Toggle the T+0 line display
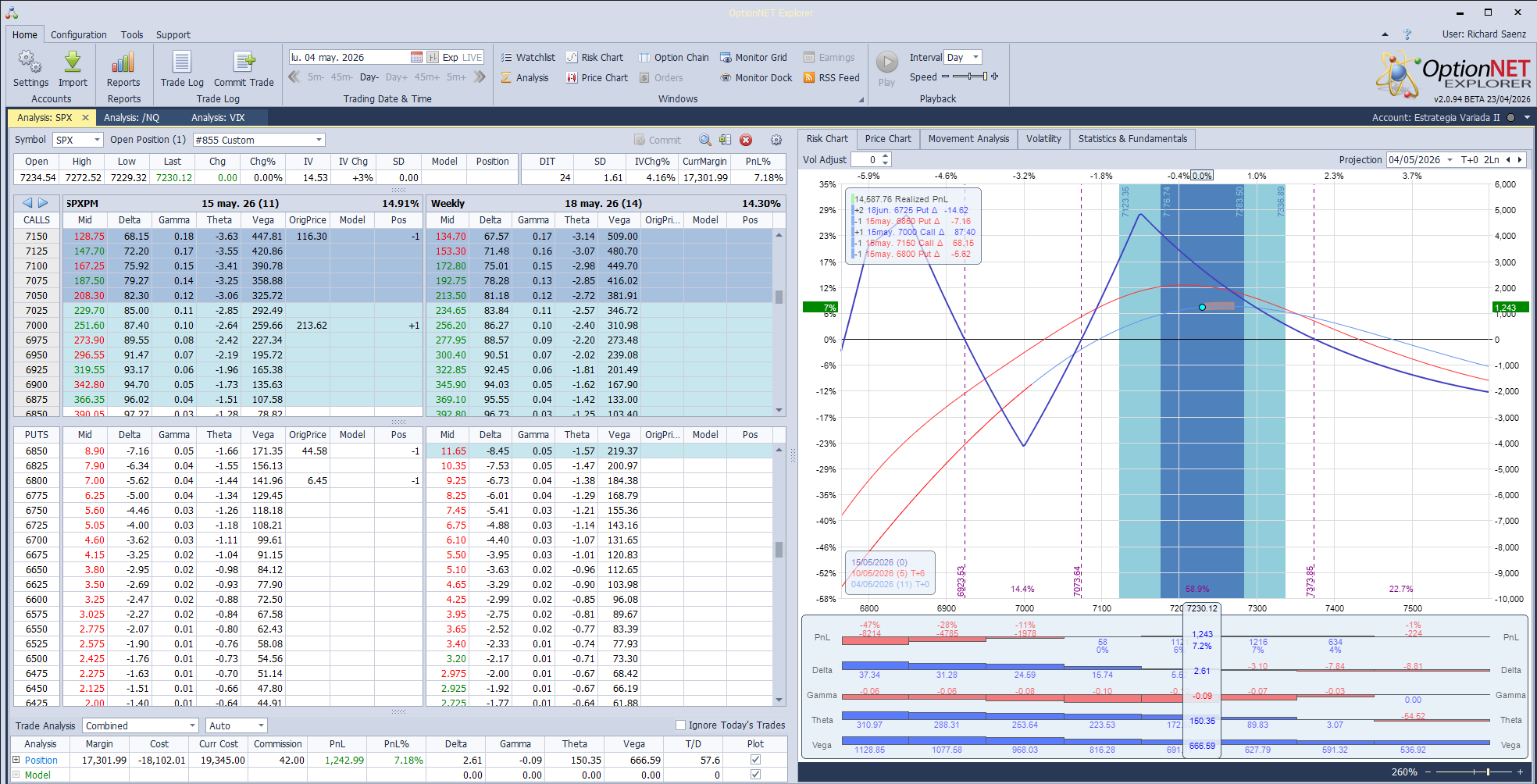 [x=1469, y=159]
